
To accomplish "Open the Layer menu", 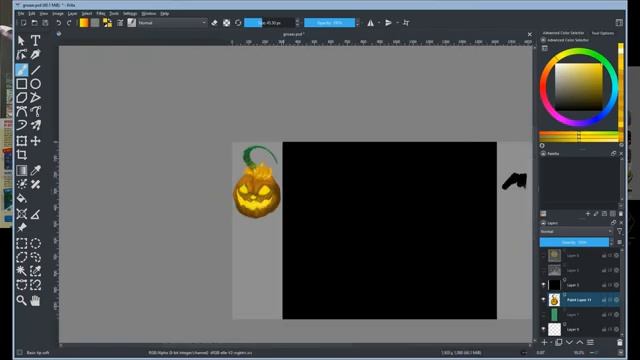I will point(72,13).
